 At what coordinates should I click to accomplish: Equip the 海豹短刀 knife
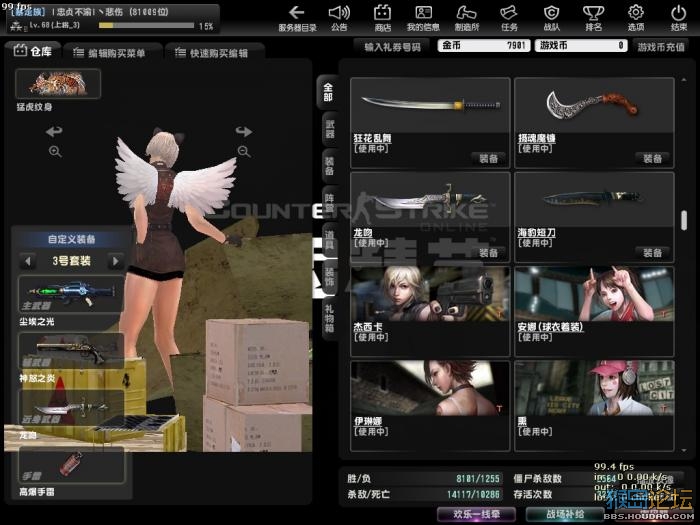(652, 253)
